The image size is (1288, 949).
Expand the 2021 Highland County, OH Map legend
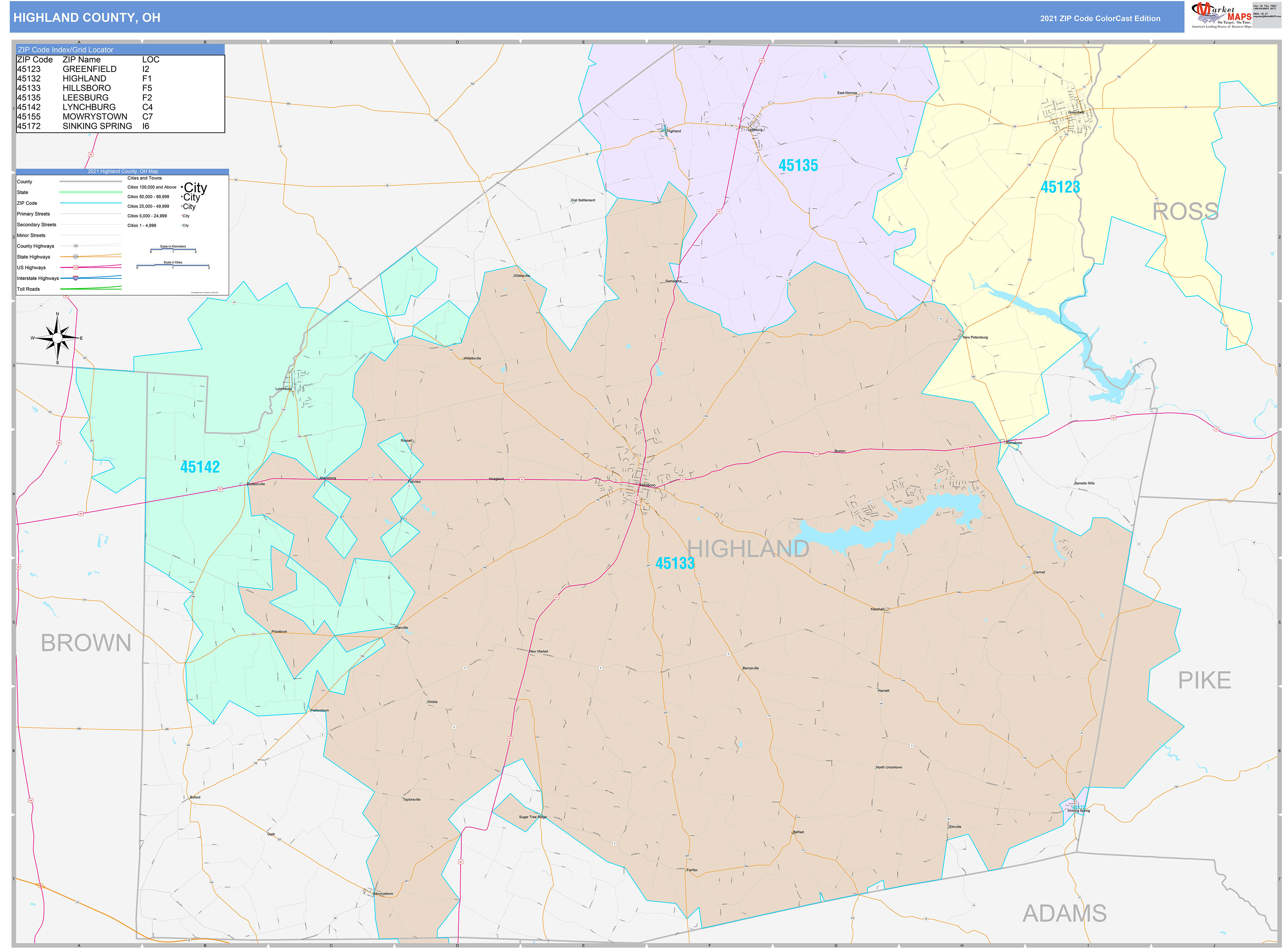pyautogui.click(x=123, y=171)
